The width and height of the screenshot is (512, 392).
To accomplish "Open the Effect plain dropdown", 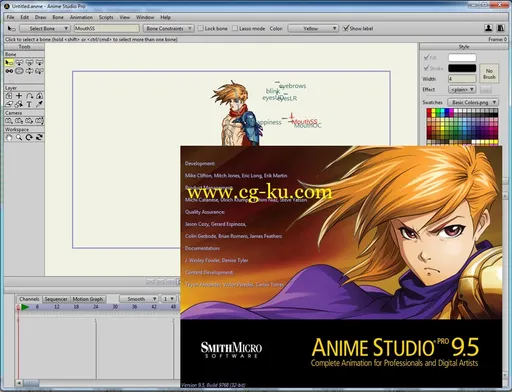I will pos(462,90).
